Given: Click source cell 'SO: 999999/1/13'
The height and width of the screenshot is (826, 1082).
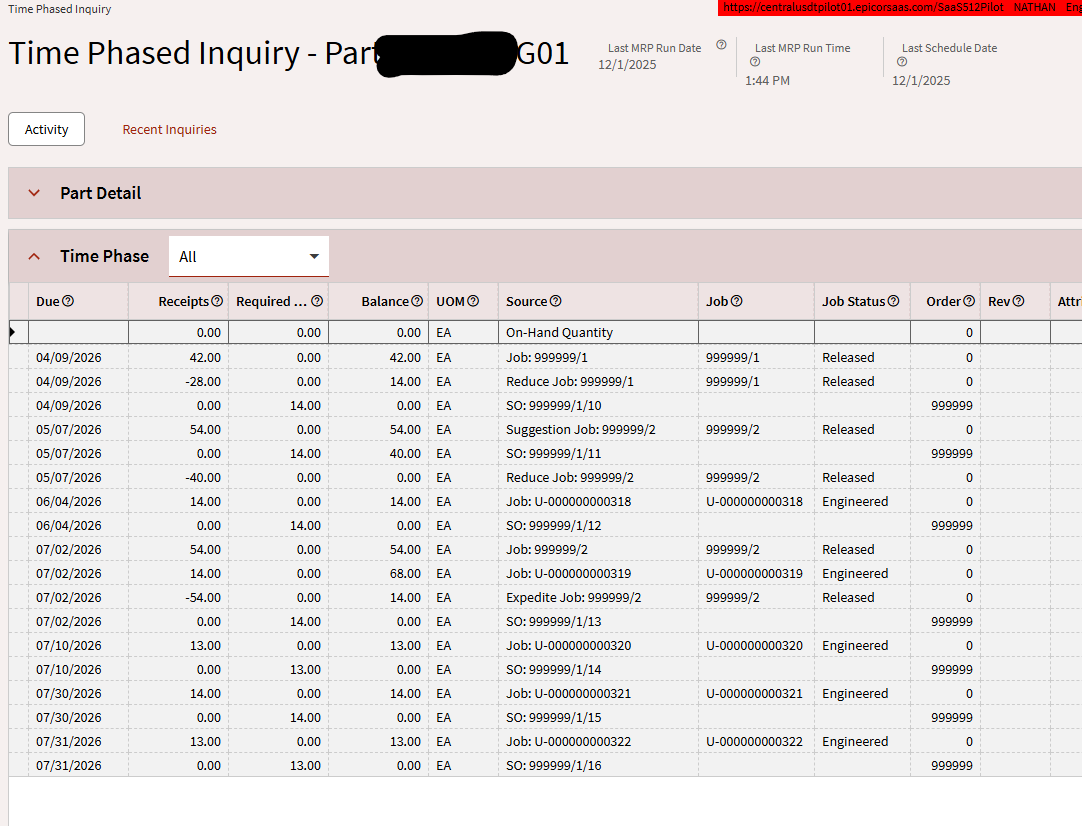Looking at the screenshot, I should click(x=598, y=621).
